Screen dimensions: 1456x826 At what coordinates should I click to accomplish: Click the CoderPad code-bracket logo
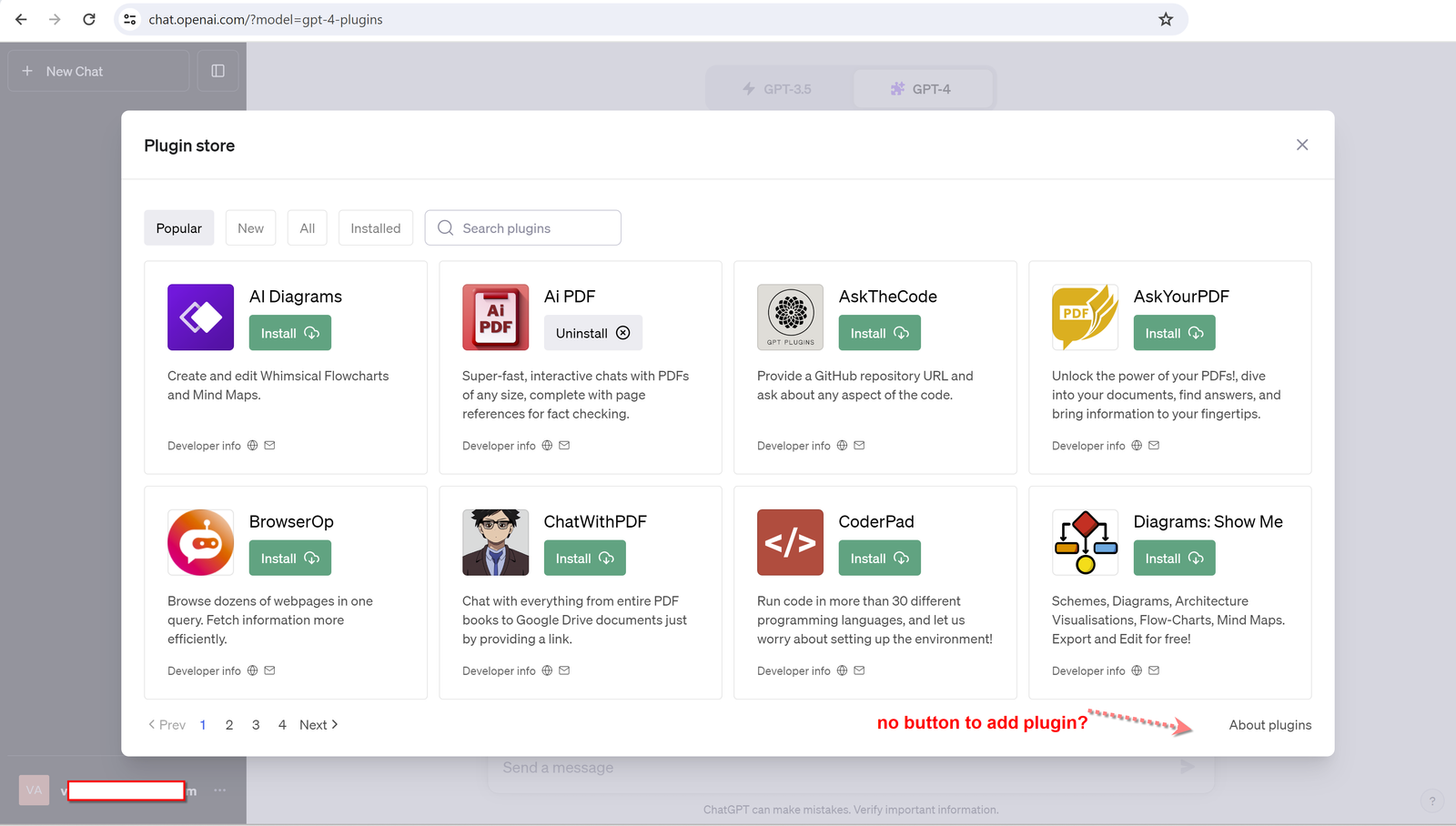click(790, 542)
